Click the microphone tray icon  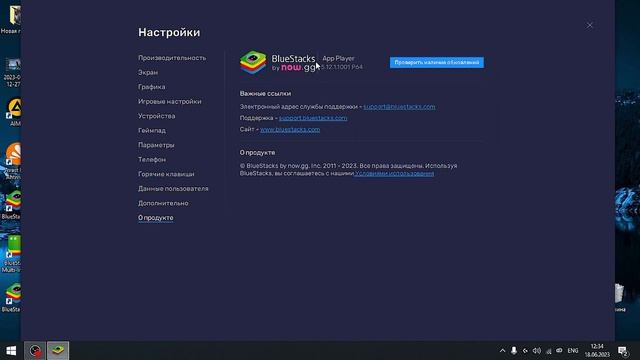pyautogui.click(x=514, y=351)
